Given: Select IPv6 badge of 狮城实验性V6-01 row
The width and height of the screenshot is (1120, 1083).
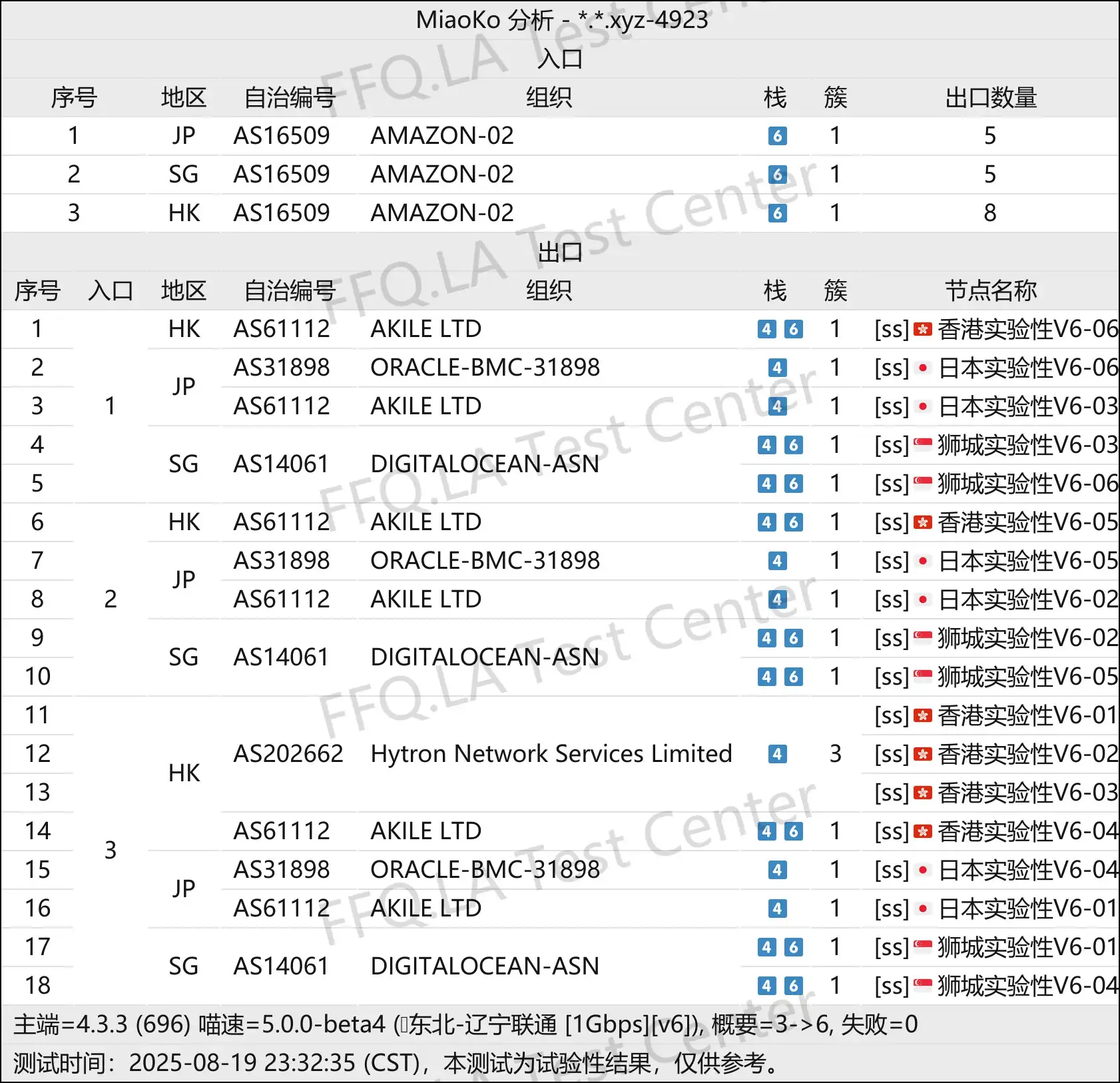Looking at the screenshot, I should coord(793,947).
